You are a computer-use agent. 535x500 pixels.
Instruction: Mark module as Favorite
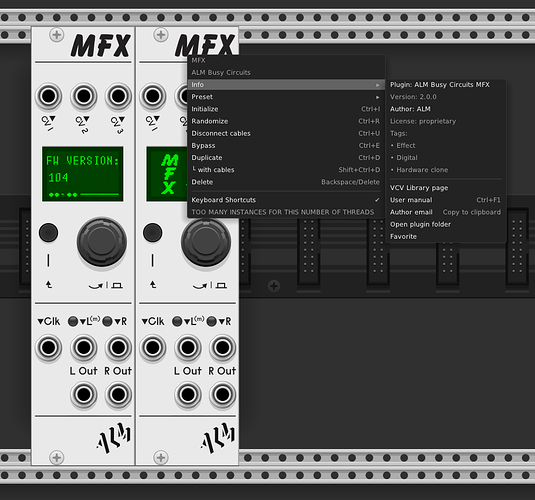click(x=445, y=237)
